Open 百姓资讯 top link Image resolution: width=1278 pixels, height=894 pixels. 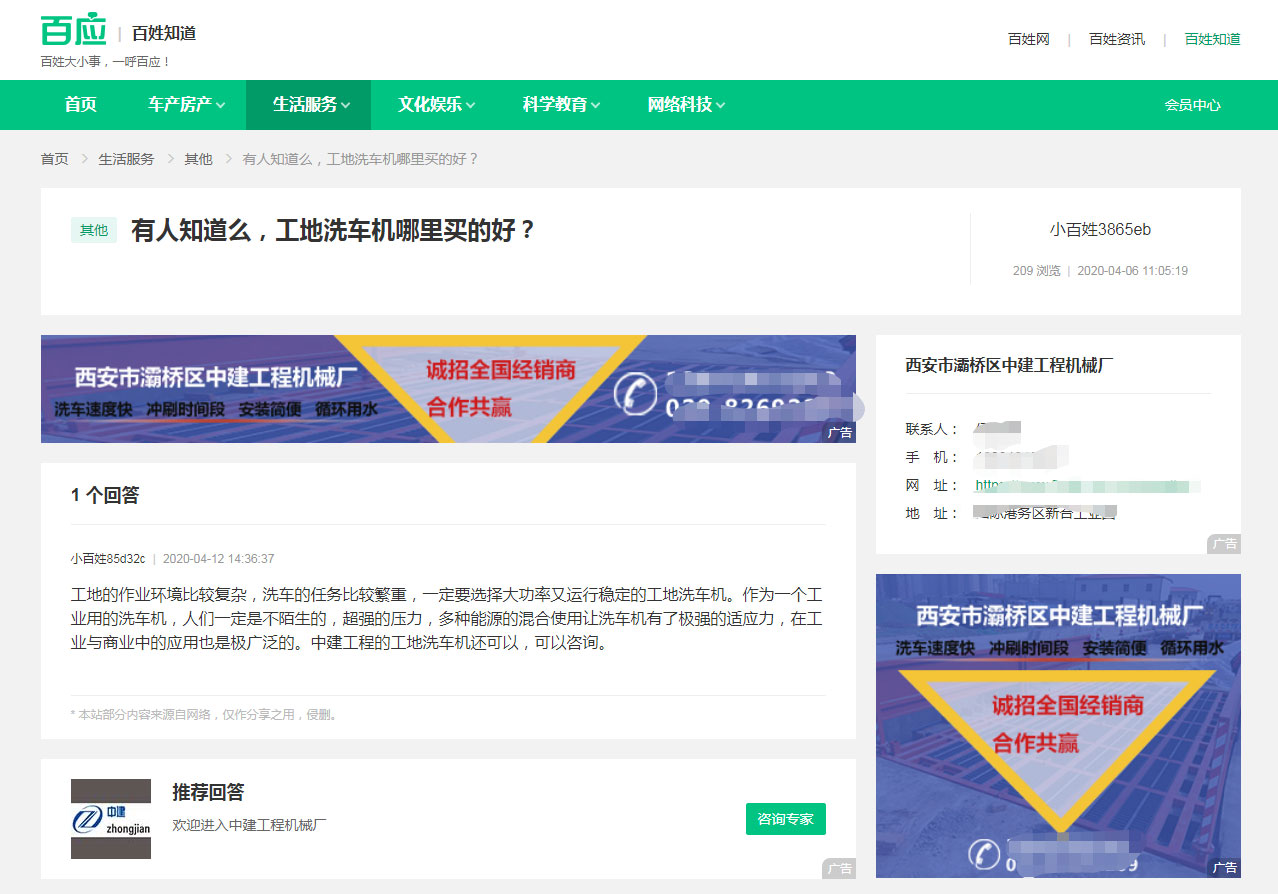pos(1117,39)
